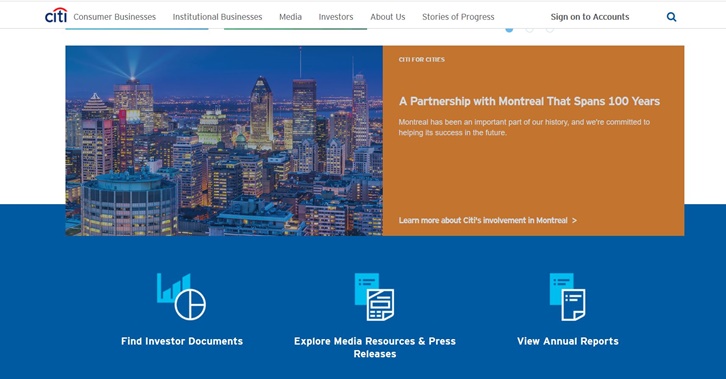726x379 pixels.
Task: Select the second carousel dot
Action: coord(529,30)
